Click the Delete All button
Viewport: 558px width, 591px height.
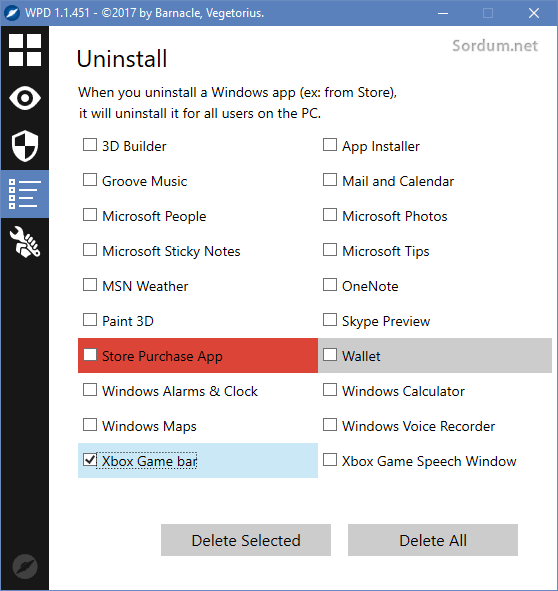click(433, 540)
